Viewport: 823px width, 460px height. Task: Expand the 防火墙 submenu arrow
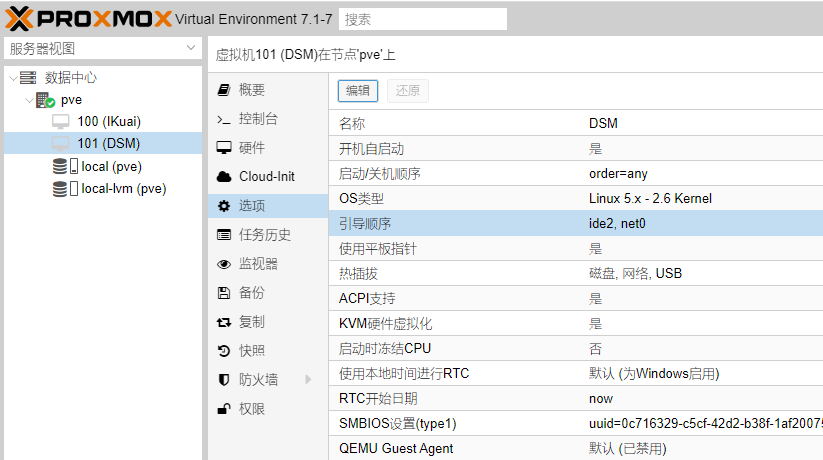(308, 380)
